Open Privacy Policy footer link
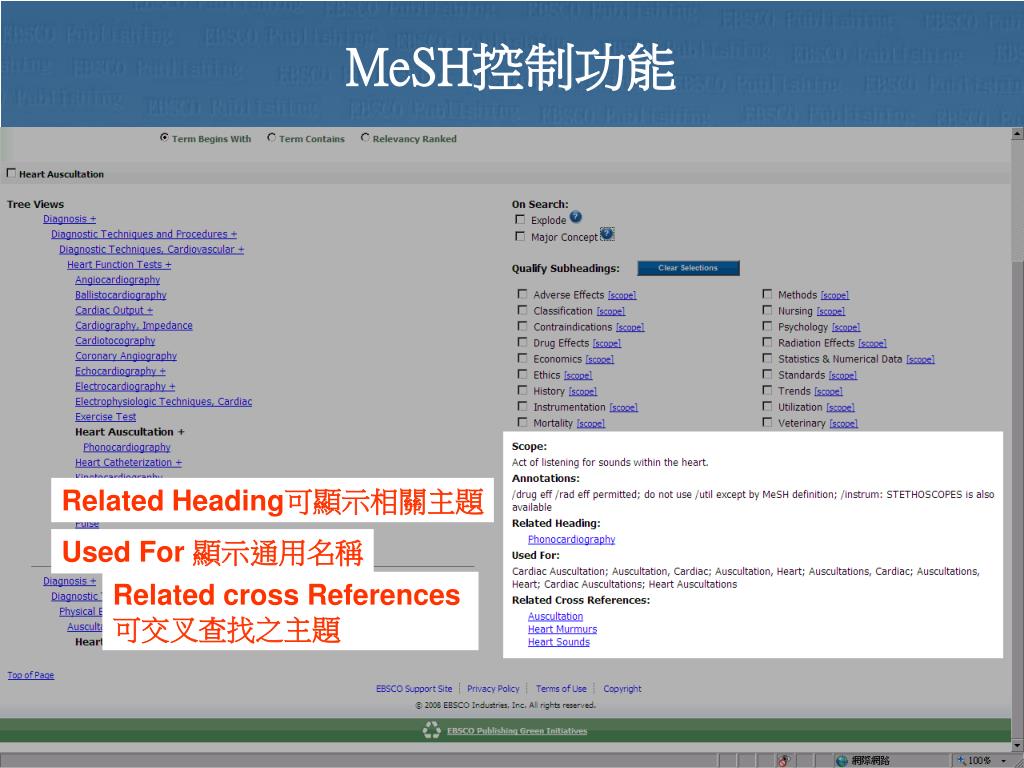 pyautogui.click(x=493, y=688)
